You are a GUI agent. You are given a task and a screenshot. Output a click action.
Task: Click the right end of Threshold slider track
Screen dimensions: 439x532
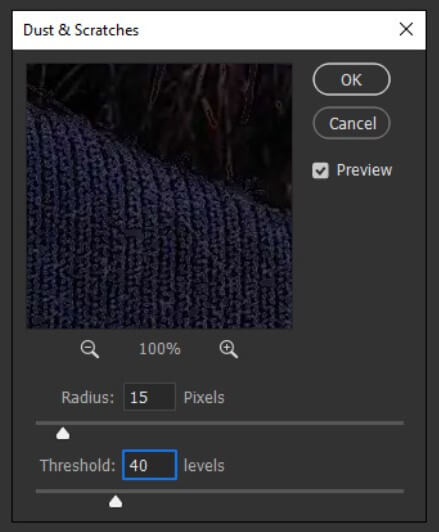401,491
